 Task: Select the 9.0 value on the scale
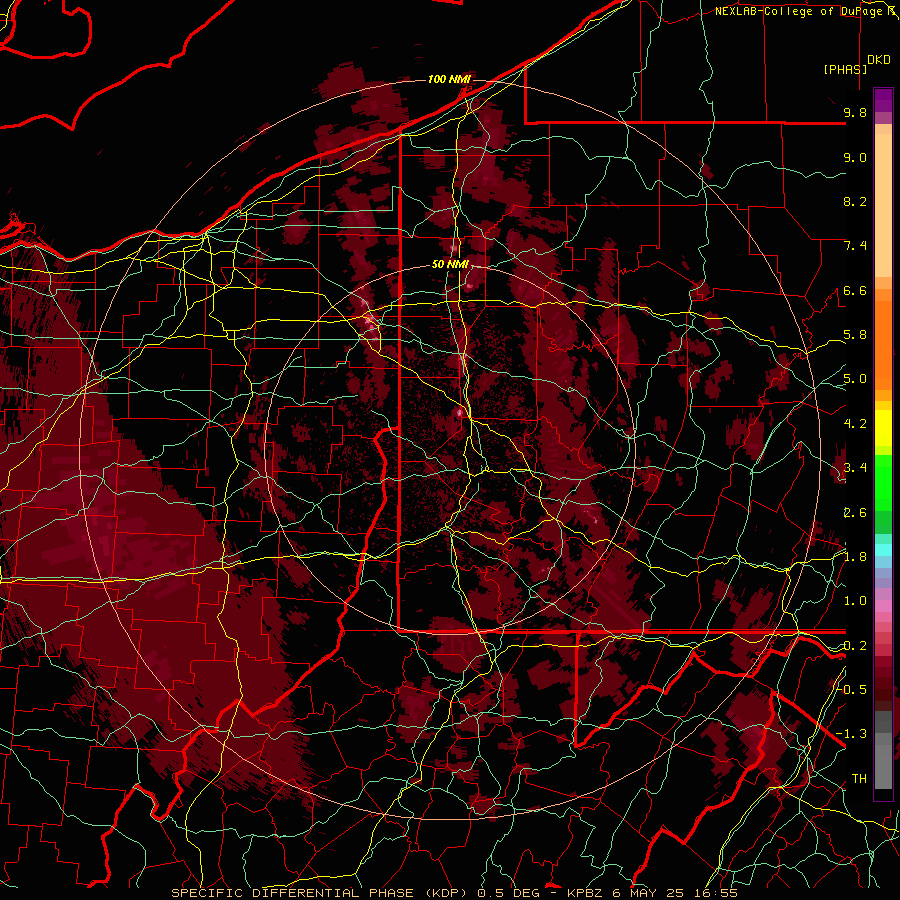[855, 157]
